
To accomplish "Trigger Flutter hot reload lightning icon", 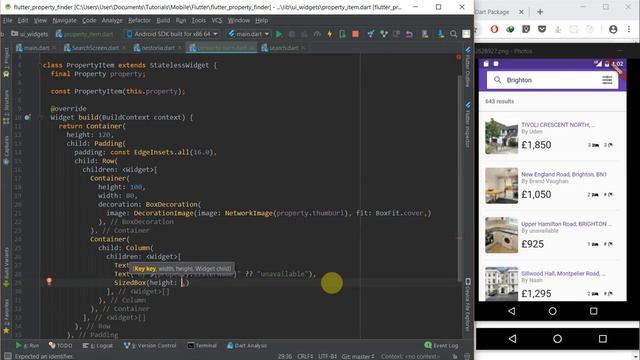I will tap(330, 34).
